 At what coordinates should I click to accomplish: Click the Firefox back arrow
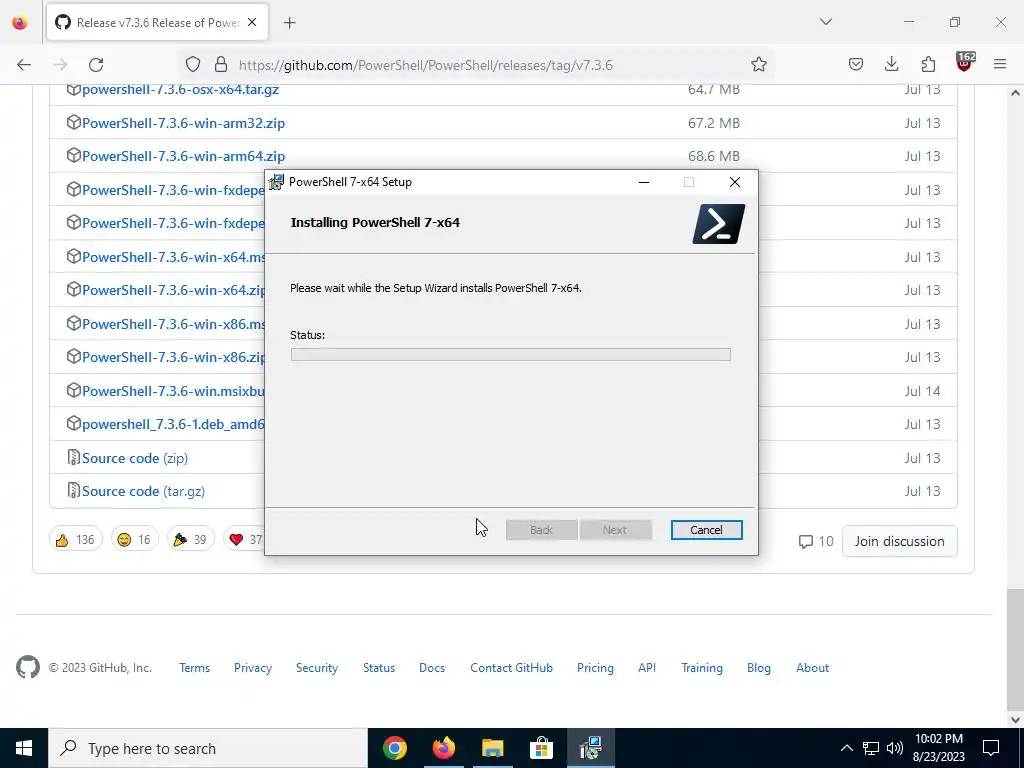coord(24,65)
